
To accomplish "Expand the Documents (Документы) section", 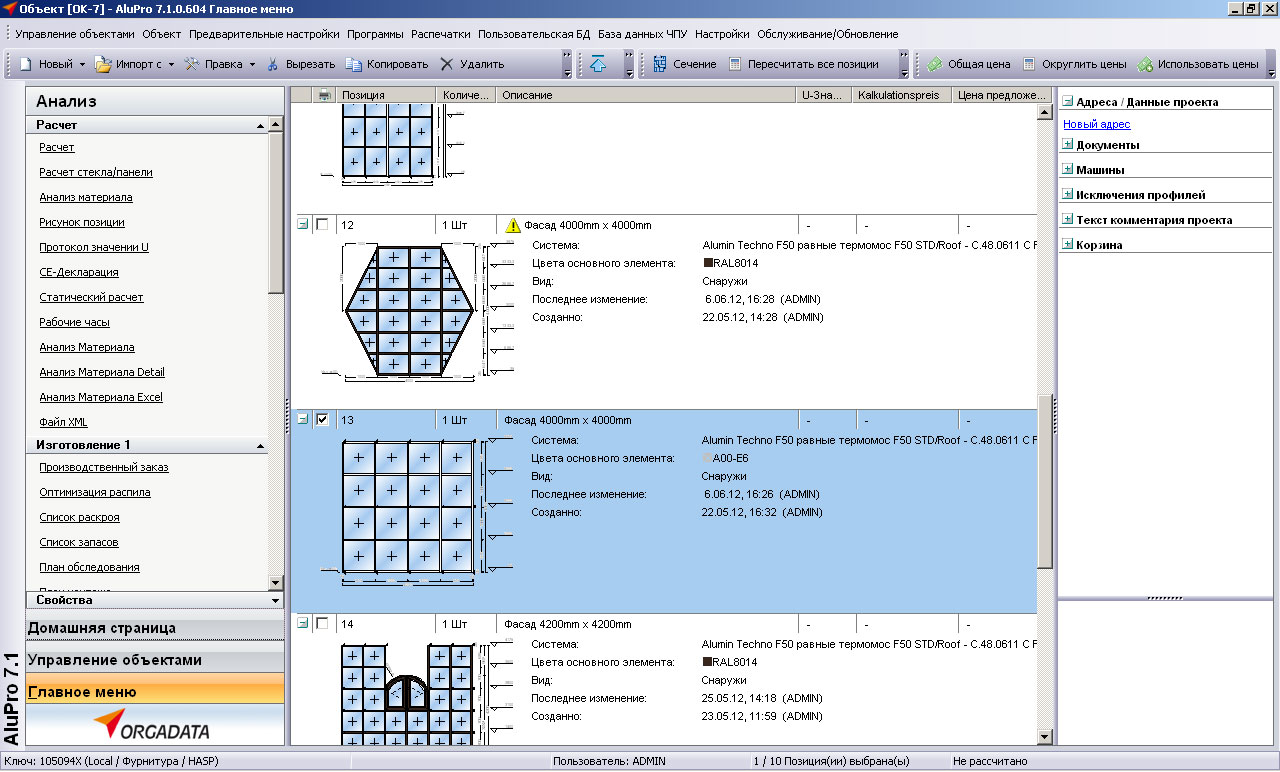I will pyautogui.click(x=1068, y=144).
